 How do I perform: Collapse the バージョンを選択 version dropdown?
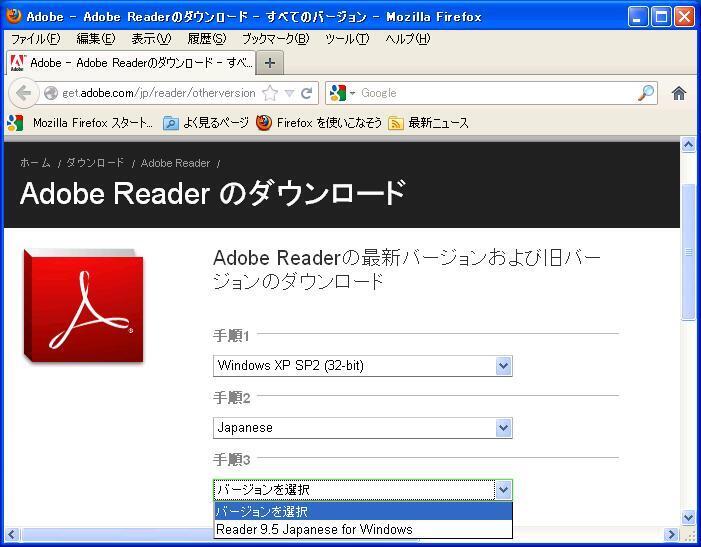coord(363,490)
